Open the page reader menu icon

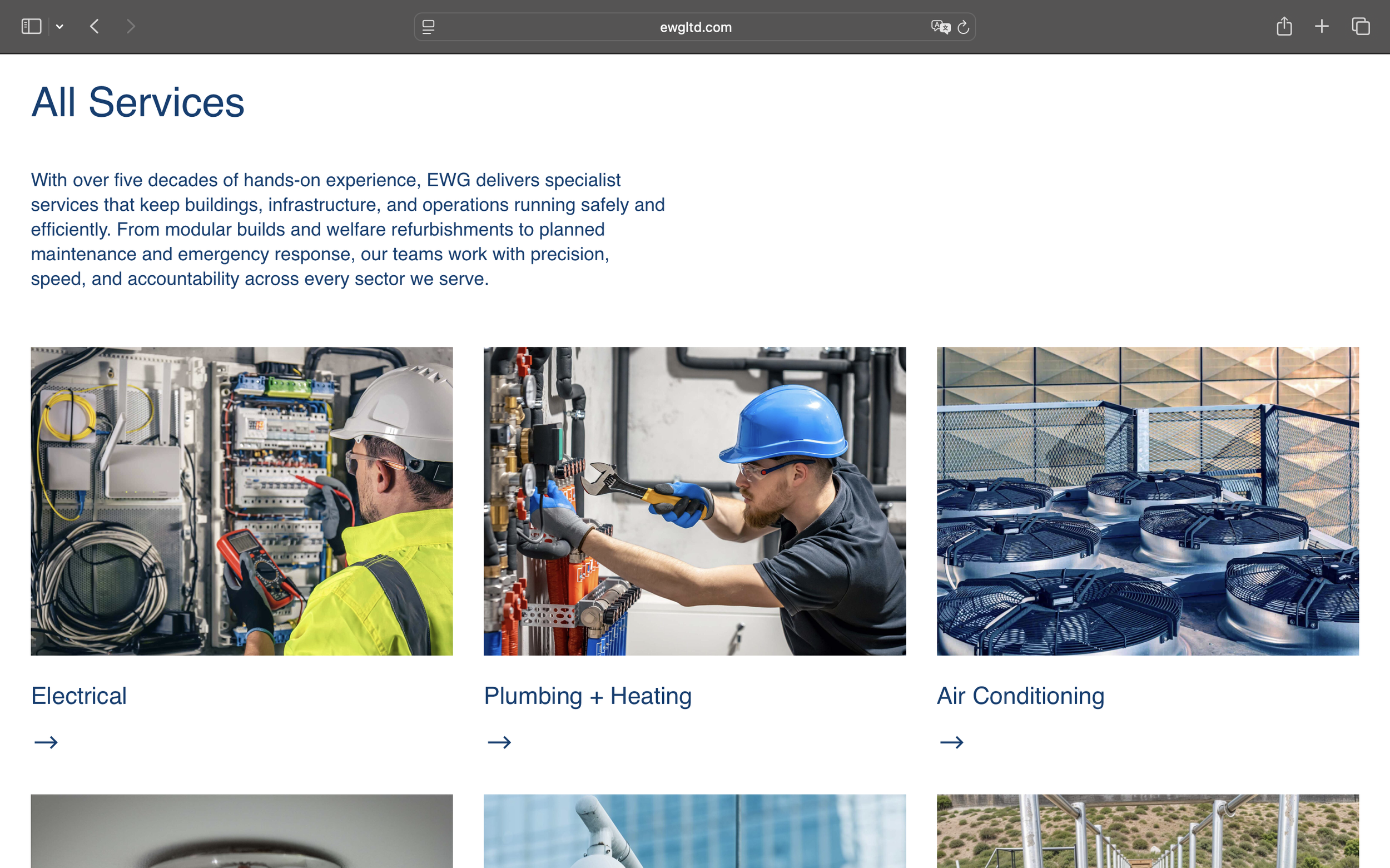pyautogui.click(x=428, y=27)
